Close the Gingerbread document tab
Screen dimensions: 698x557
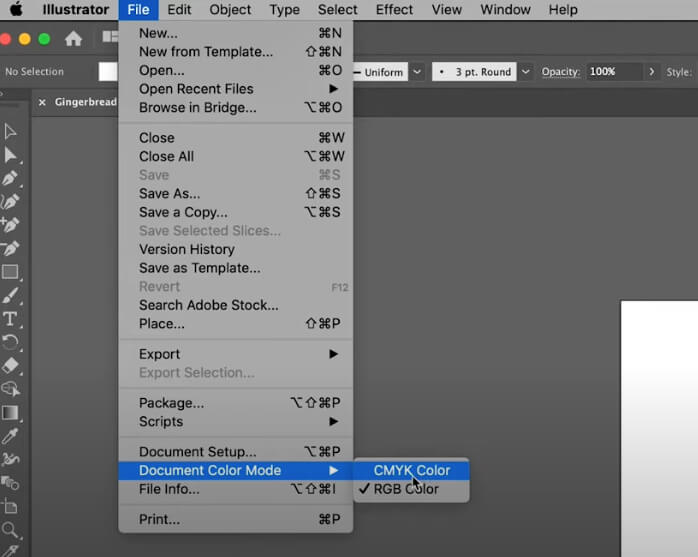[x=42, y=102]
